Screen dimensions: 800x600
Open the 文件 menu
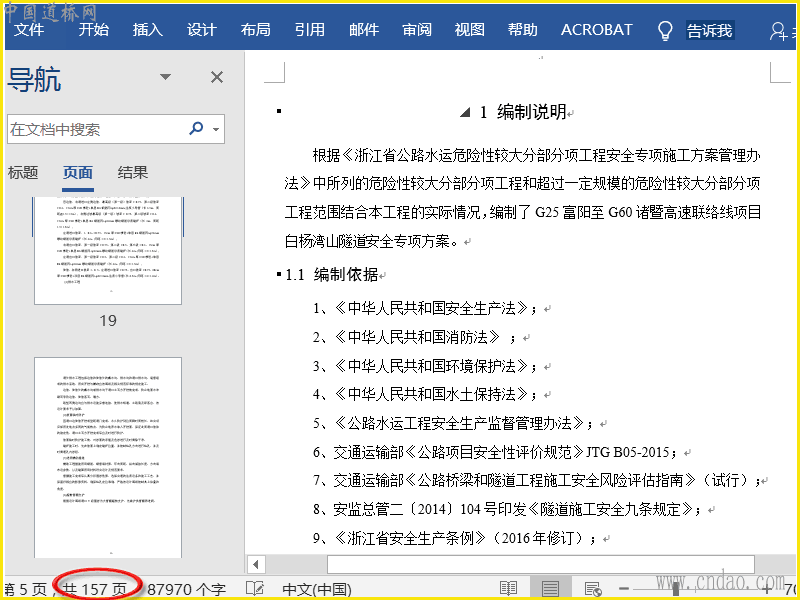pos(29,30)
